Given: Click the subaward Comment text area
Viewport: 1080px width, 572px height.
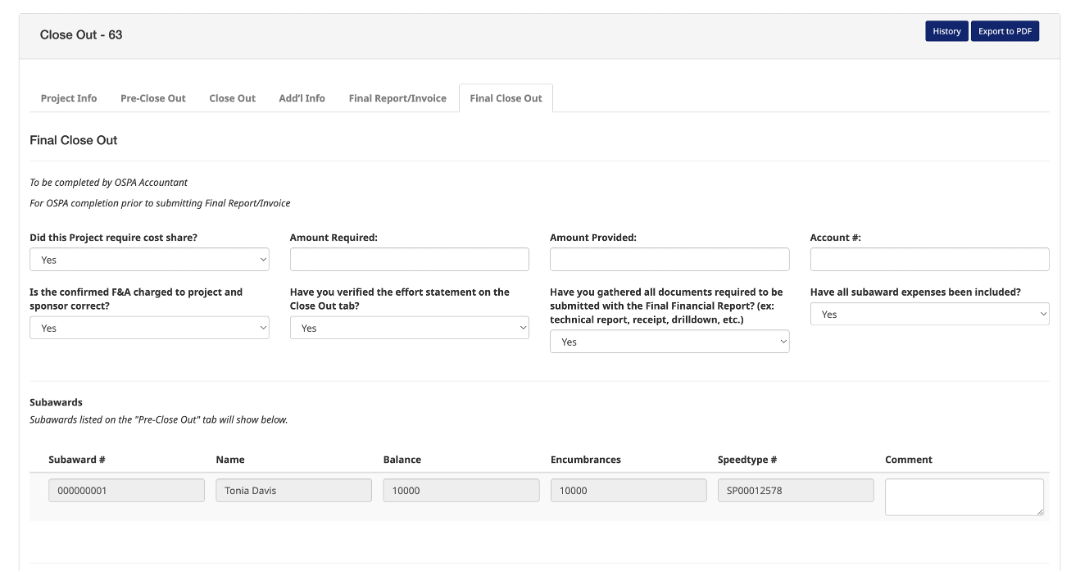Looking at the screenshot, I should point(963,496).
